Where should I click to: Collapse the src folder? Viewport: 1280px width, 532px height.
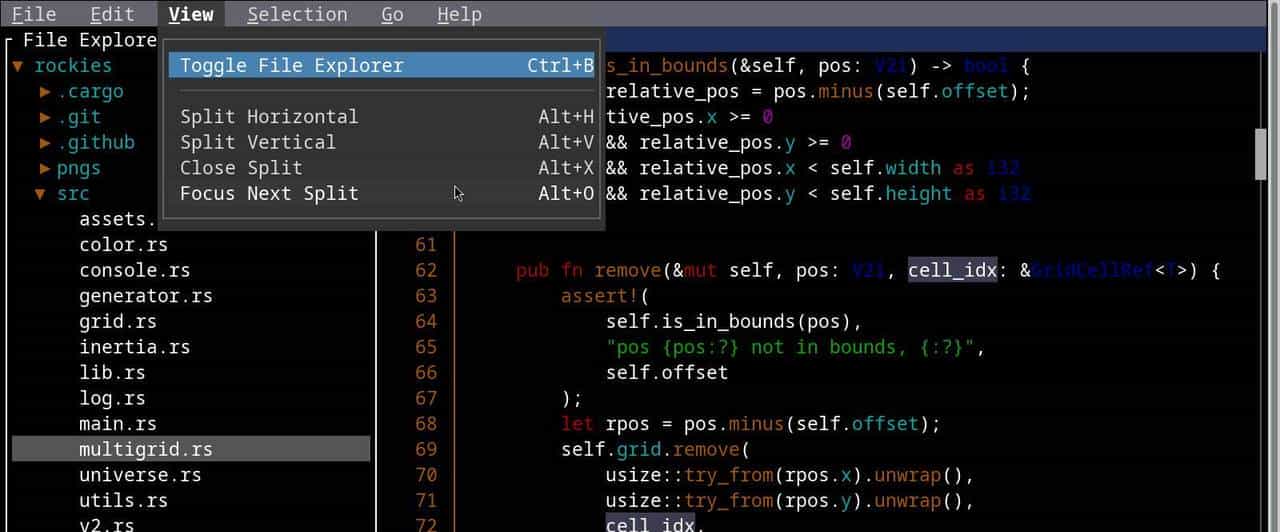click(40, 194)
